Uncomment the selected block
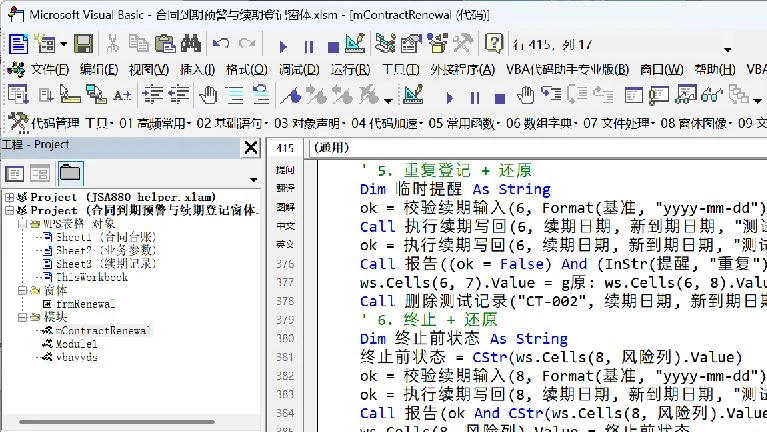The width and height of the screenshot is (767, 432). tap(261, 94)
